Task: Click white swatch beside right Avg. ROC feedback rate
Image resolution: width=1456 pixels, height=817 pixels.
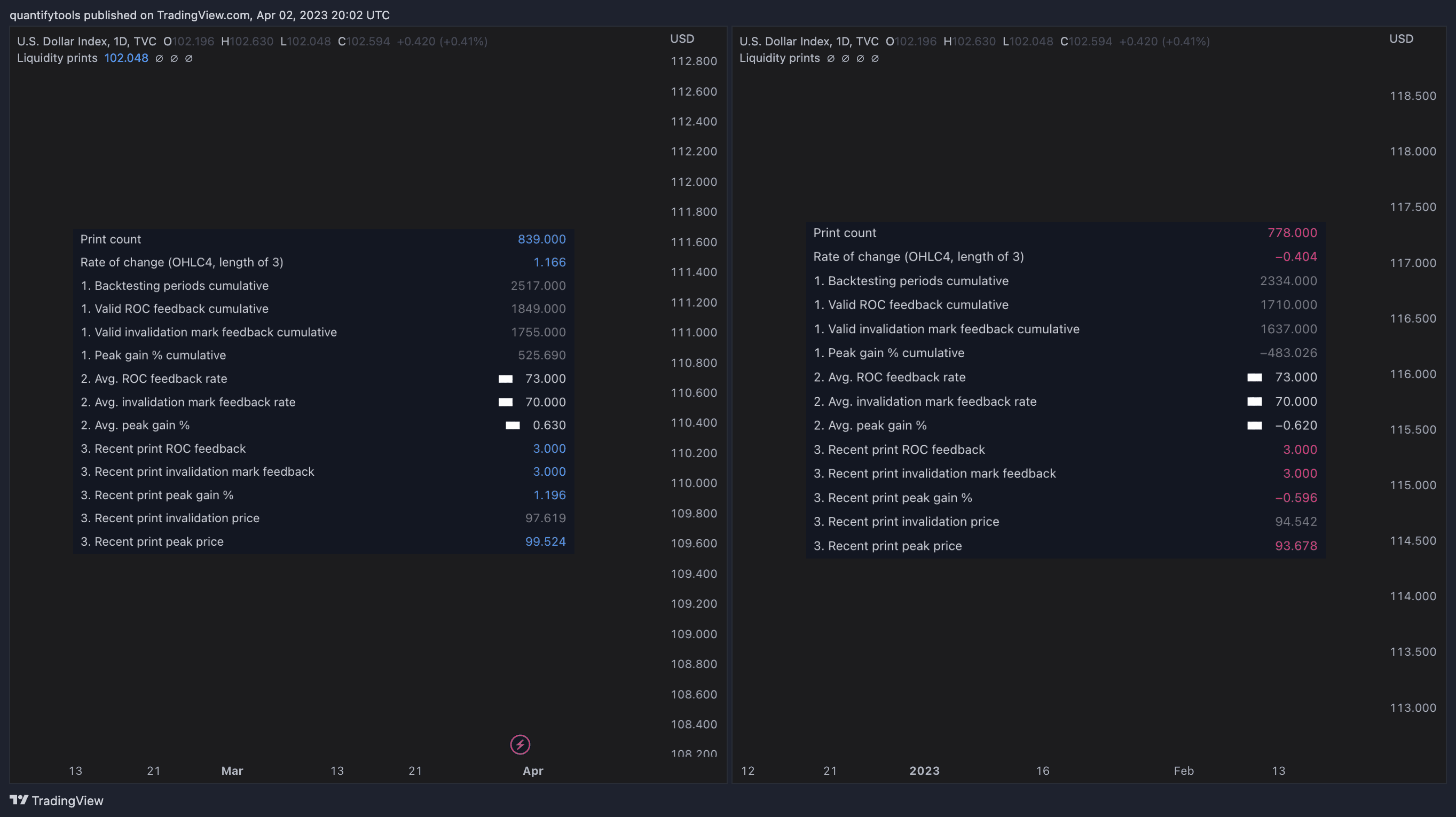Action: point(1254,377)
